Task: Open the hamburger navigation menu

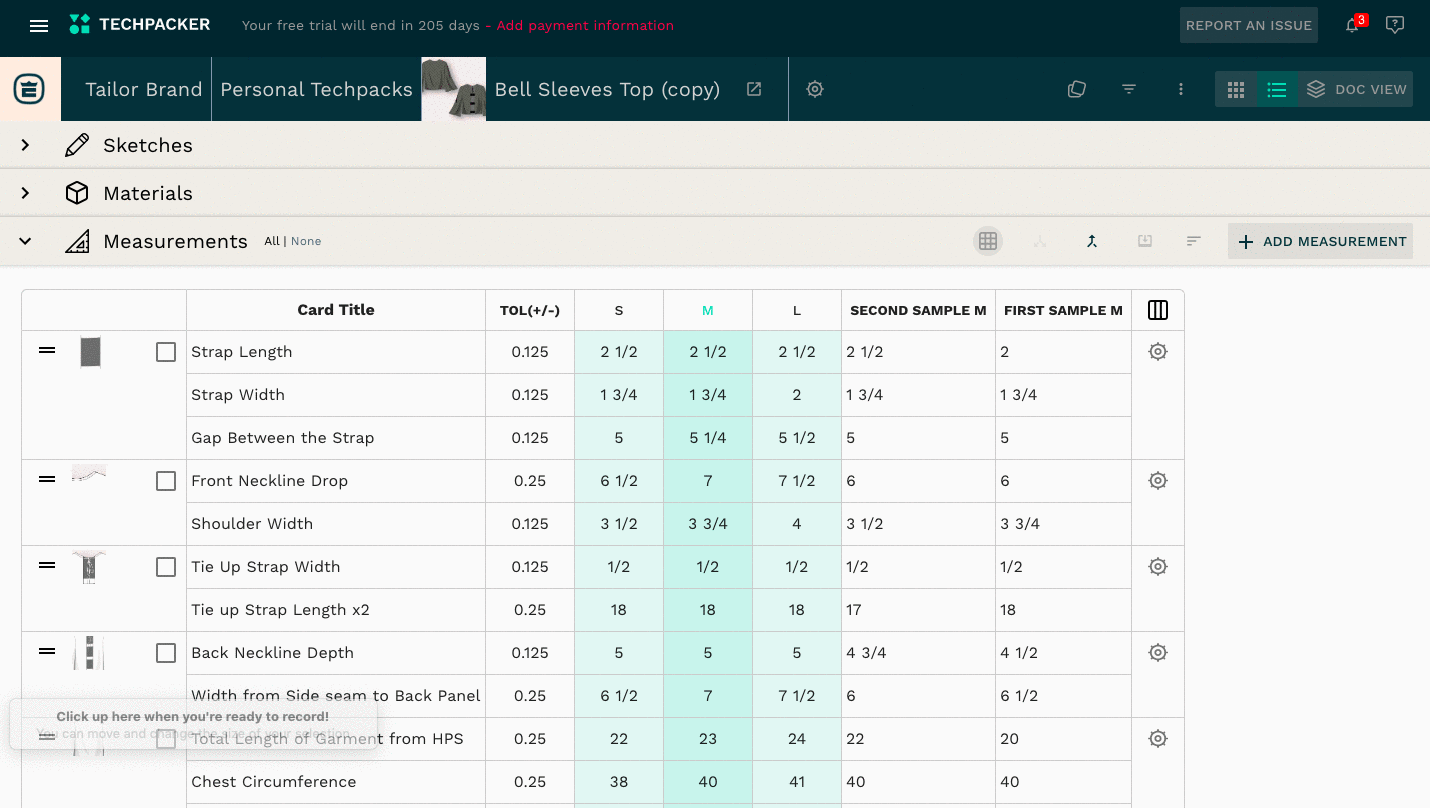Action: pyautogui.click(x=39, y=26)
